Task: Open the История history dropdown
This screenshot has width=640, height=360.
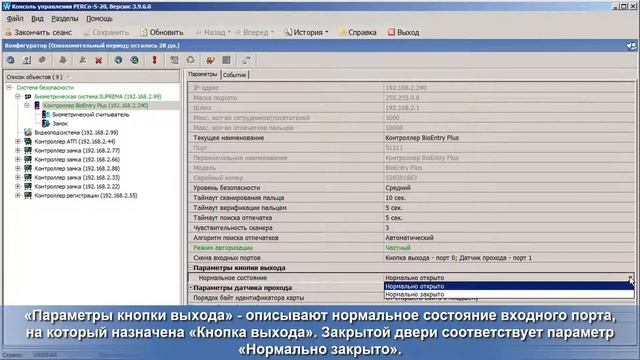Action: click(306, 32)
